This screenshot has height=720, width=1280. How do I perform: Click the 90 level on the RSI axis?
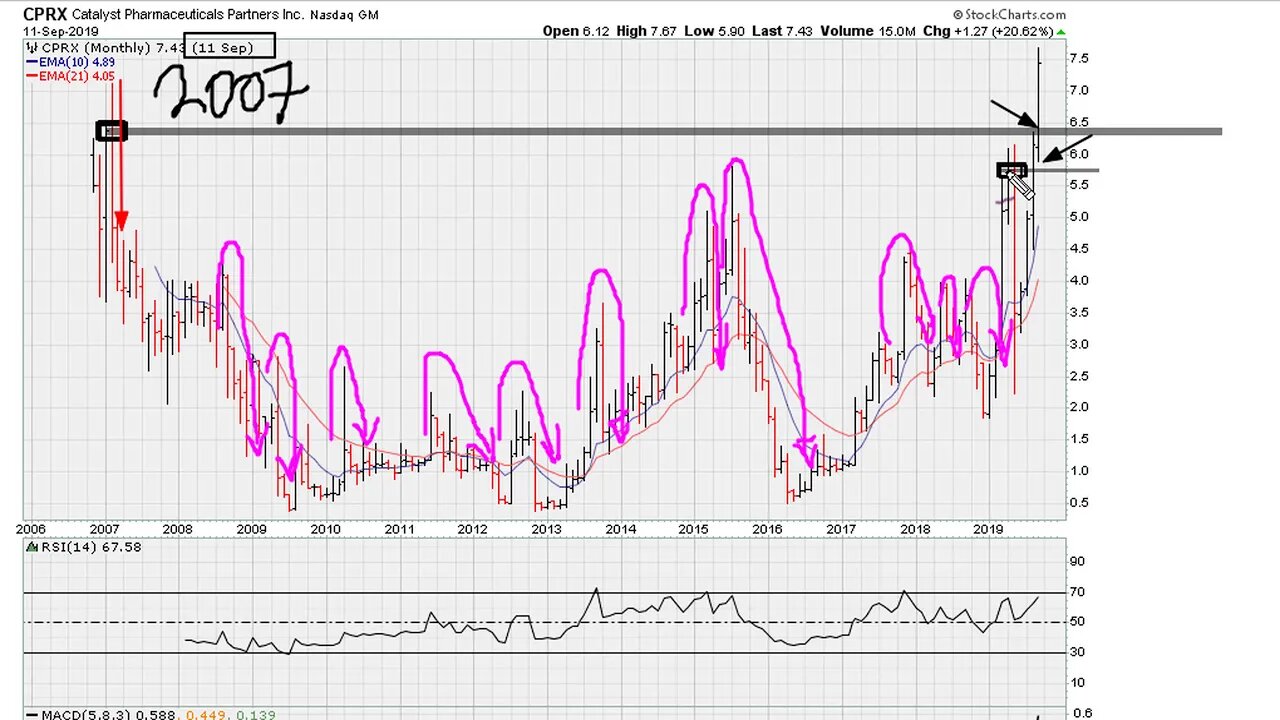(x=1077, y=562)
